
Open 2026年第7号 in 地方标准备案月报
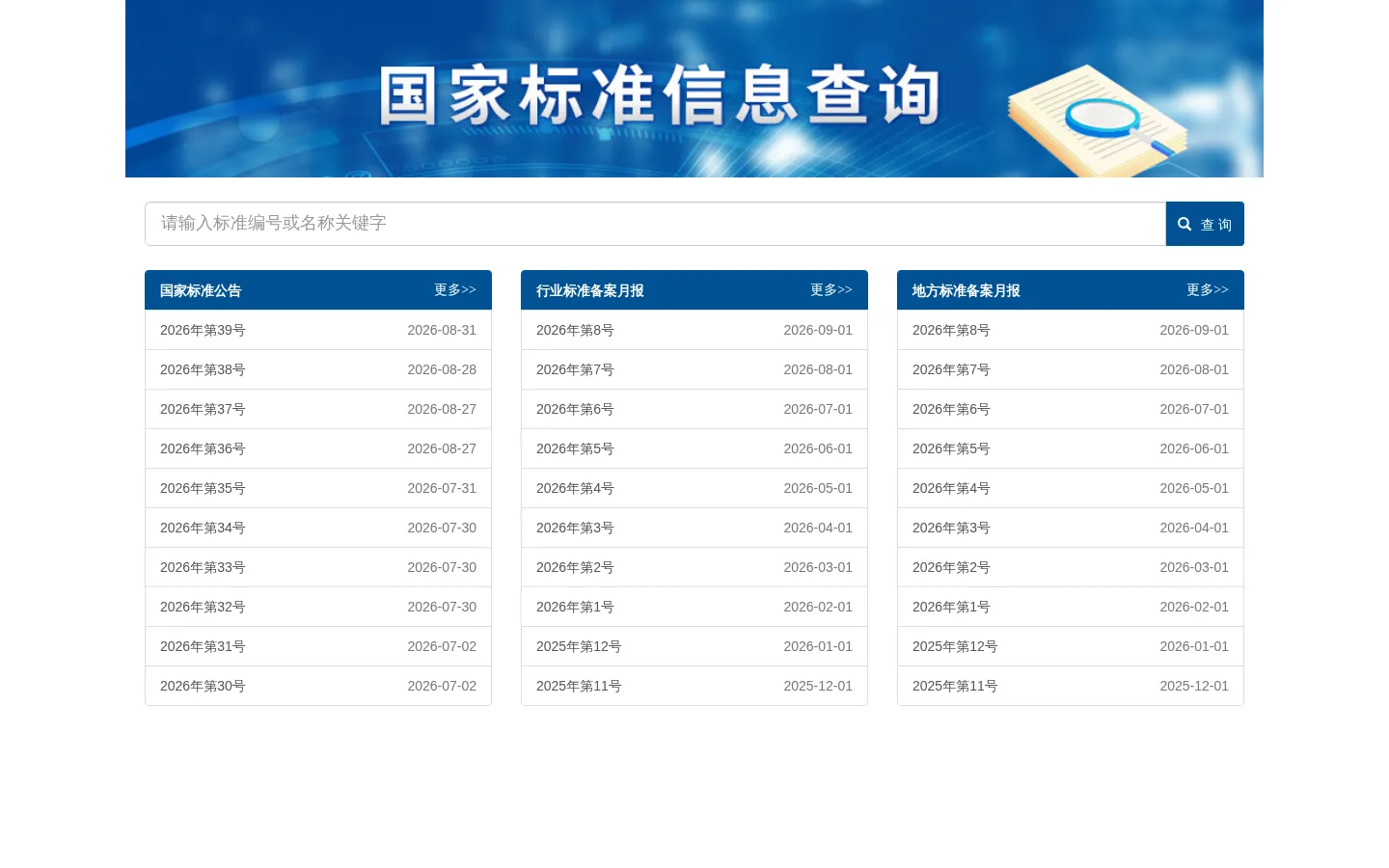pos(951,369)
